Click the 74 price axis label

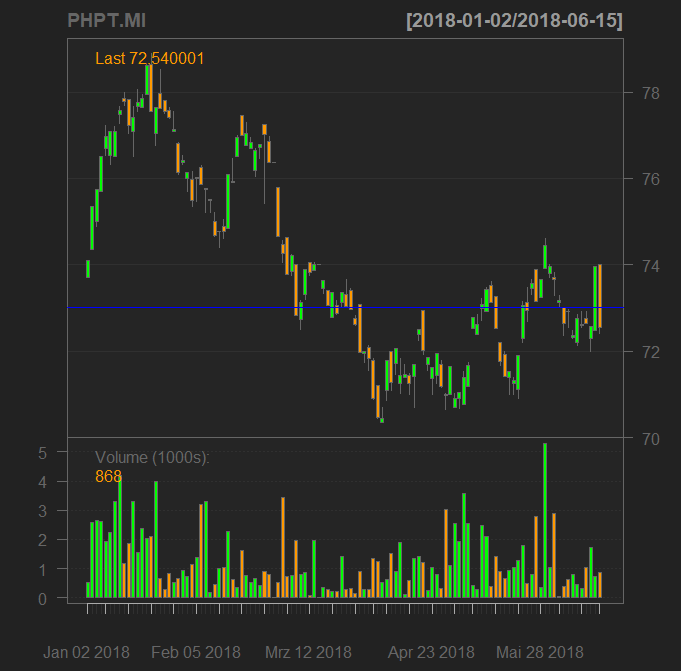pos(649,266)
